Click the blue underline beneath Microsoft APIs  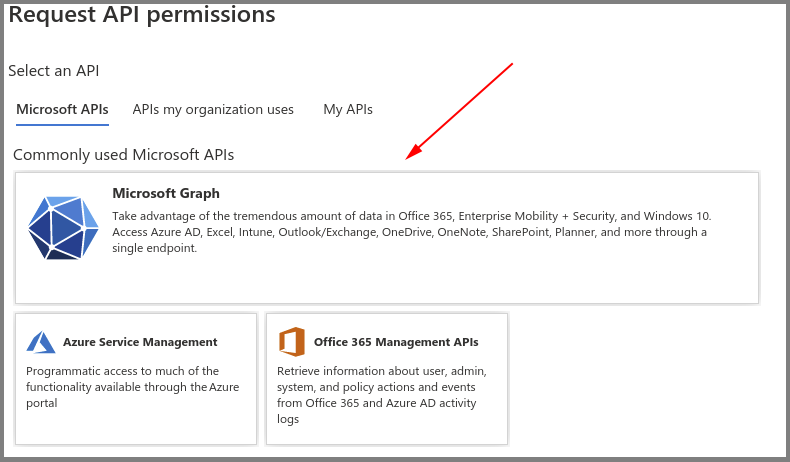(x=62, y=125)
